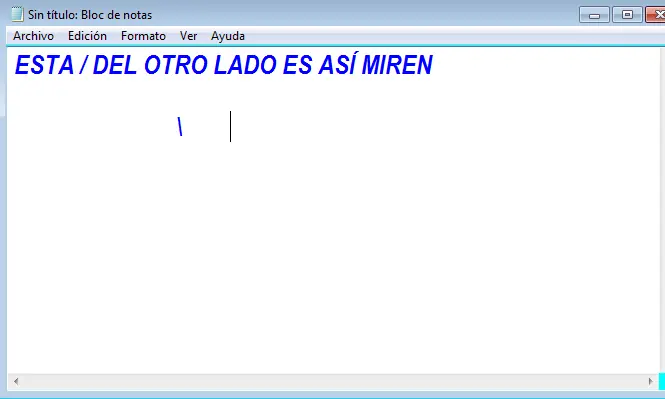This screenshot has width=665, height=399.
Task: Open the Edición menu
Action: click(x=87, y=36)
